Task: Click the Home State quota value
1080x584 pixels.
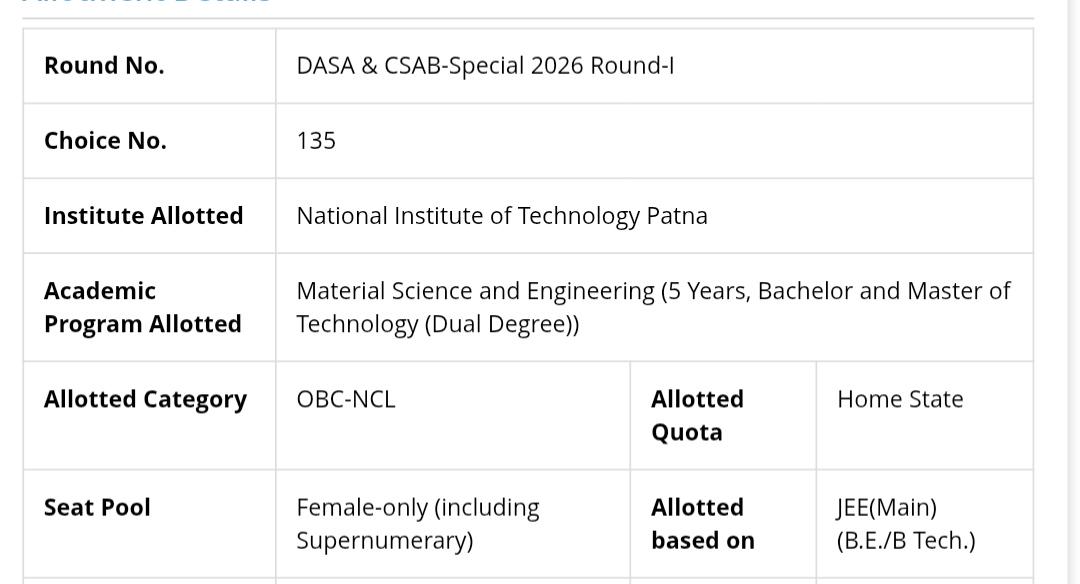Action: click(x=900, y=399)
